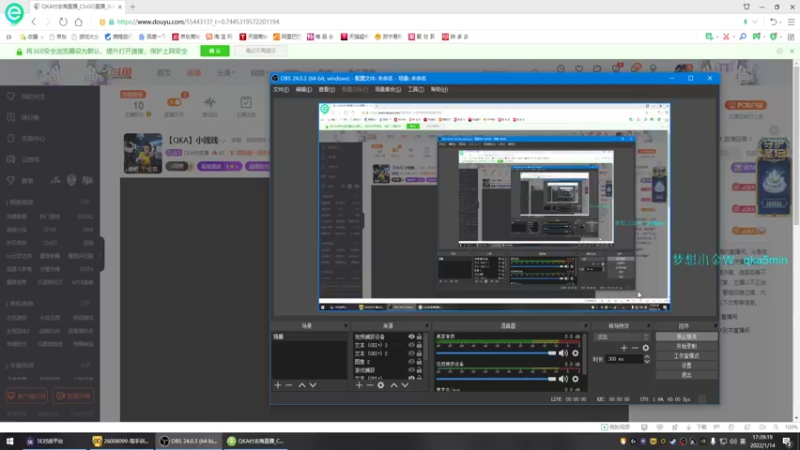Enable Studio Mode (工作室模式) in OBS
This screenshot has width=800, height=450.
click(x=686, y=356)
